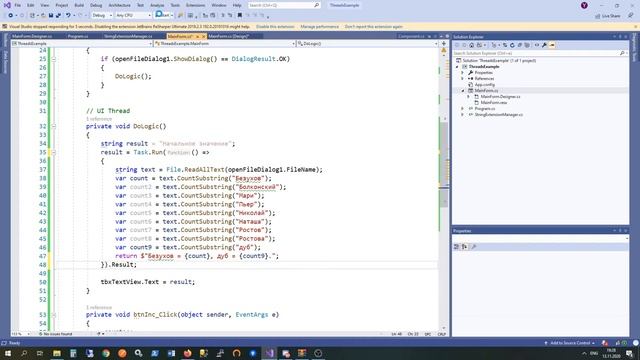Click the Home icon in Solution Explorer
Image resolution: width=640 pixels, height=360 pixels.
[x=471, y=45]
